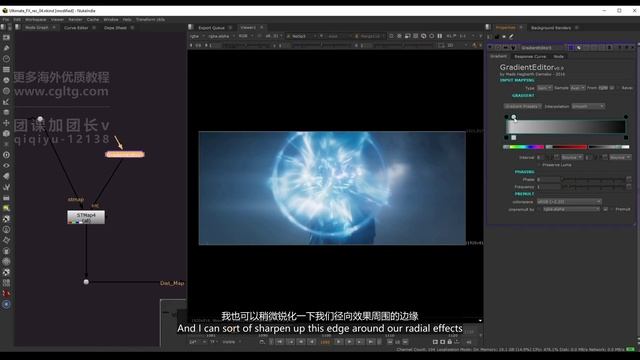Click the lock icon in Properties toolbar

point(497,37)
